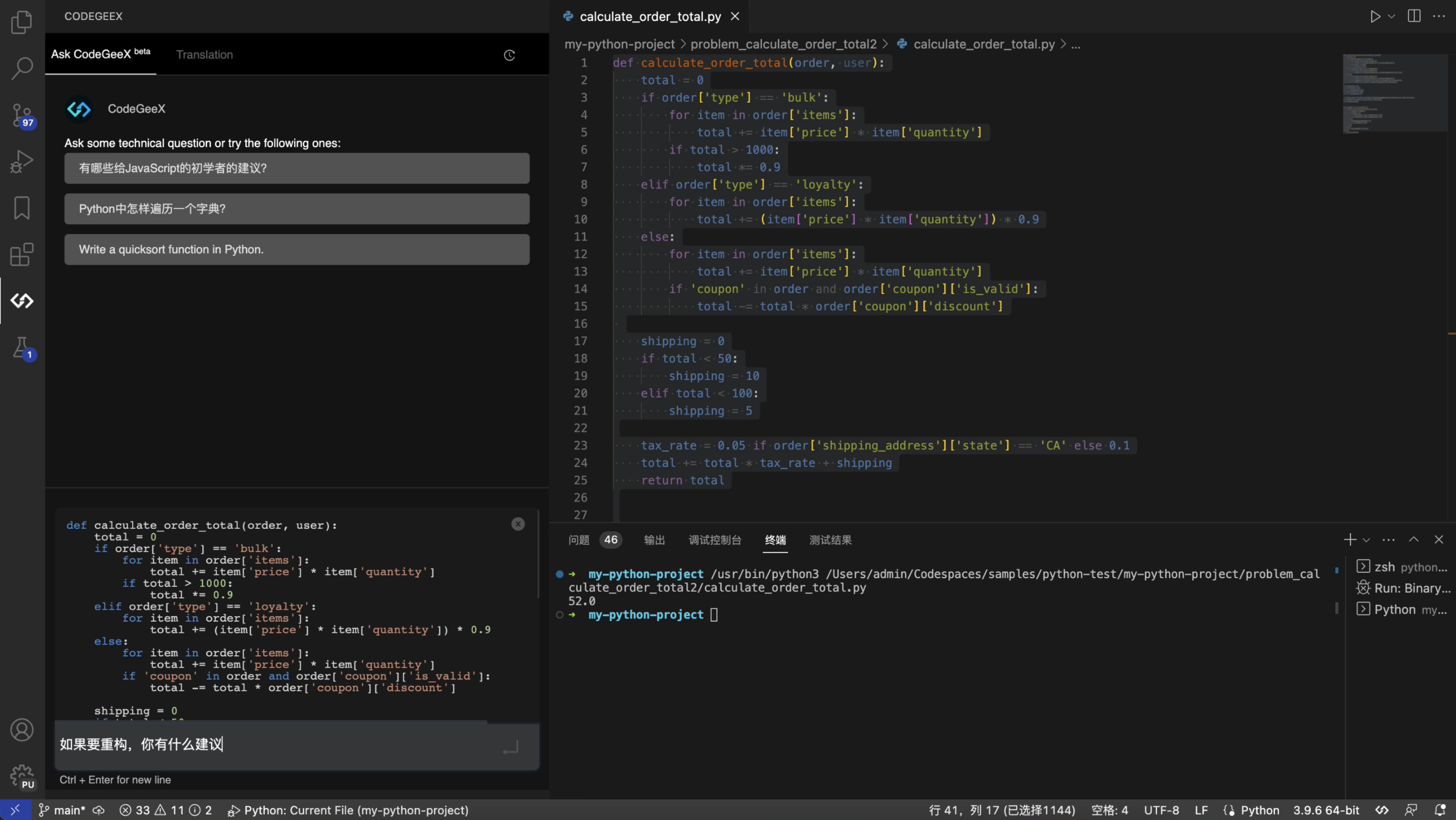Expand the 调试控制台 dropdown in terminal
The width and height of the screenshot is (1456, 820).
coord(714,539)
